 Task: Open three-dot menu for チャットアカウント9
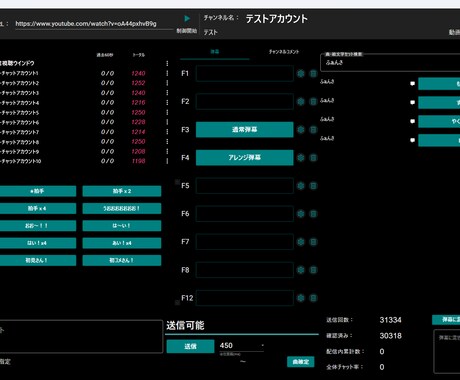pyautogui.click(x=167, y=151)
